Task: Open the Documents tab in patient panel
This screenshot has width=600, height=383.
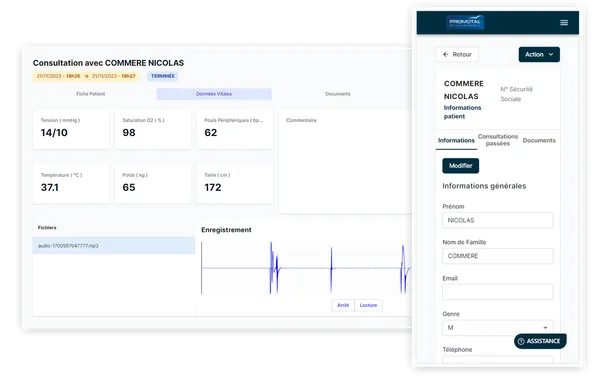Action: (x=539, y=140)
